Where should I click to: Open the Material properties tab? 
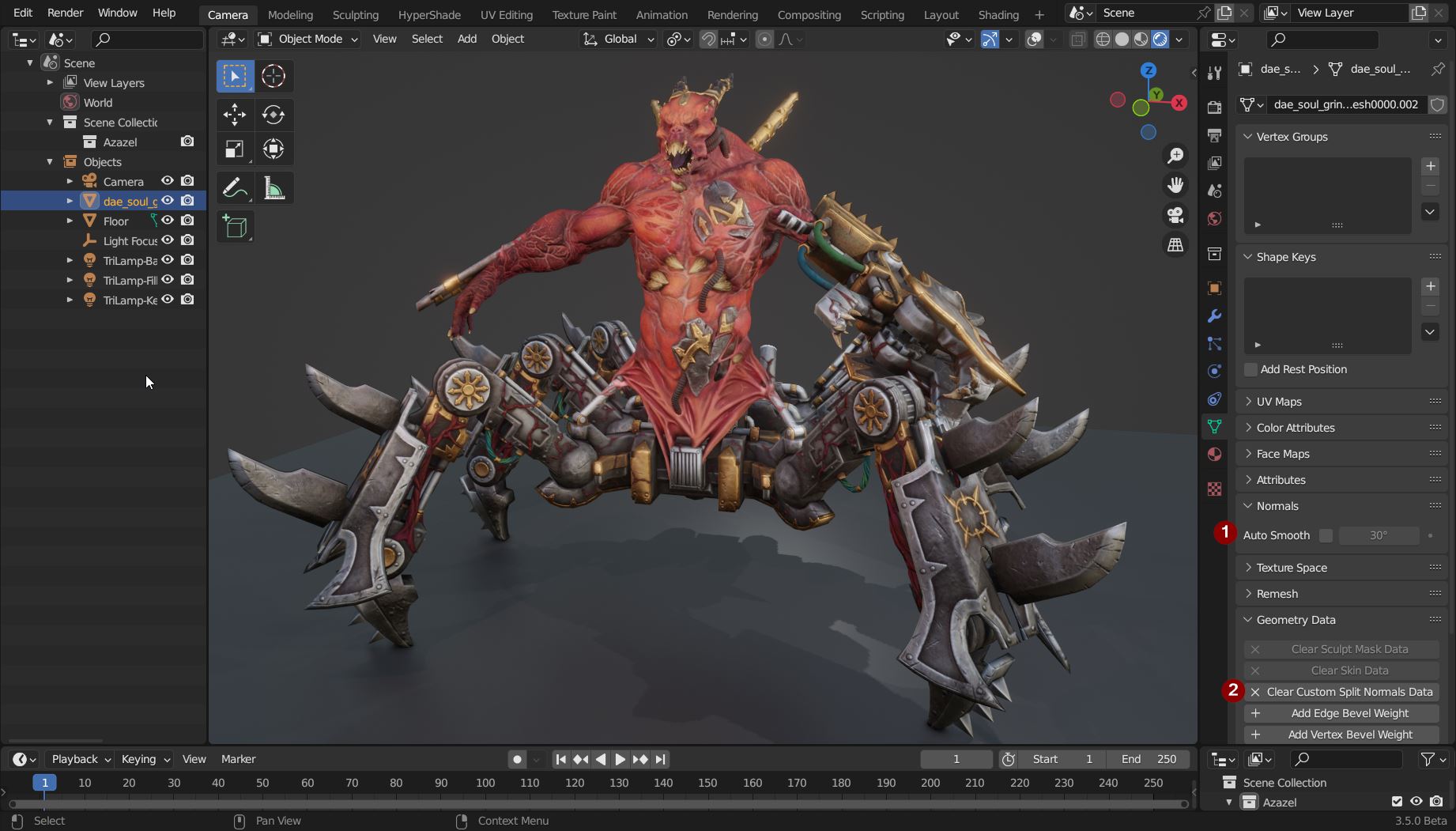1215,455
